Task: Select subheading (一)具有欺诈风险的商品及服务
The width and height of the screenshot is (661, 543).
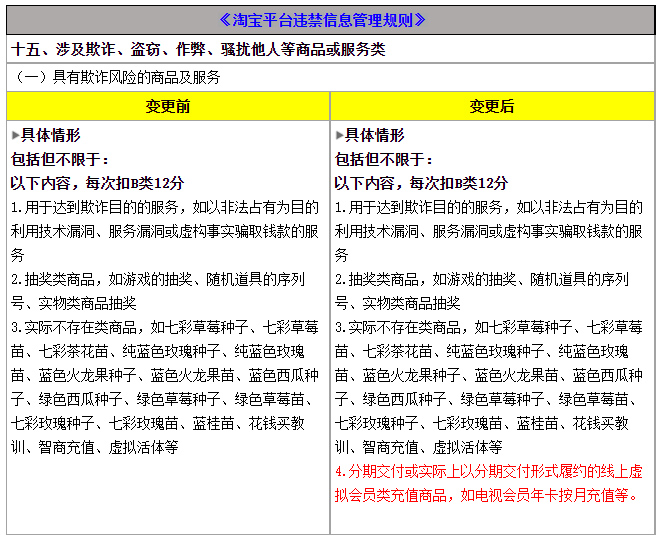Action: (116, 77)
